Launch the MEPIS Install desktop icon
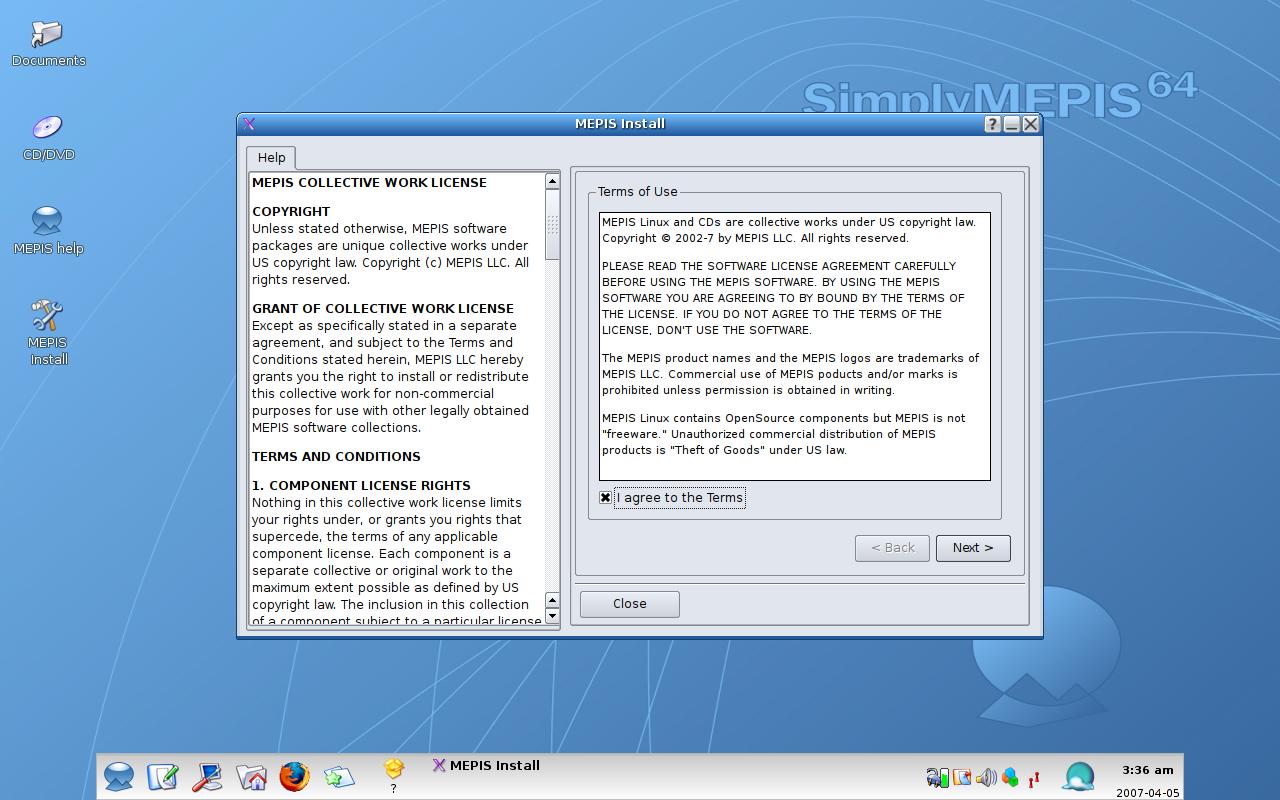Screen dimensions: 1280x800 pyautogui.click(x=48, y=331)
